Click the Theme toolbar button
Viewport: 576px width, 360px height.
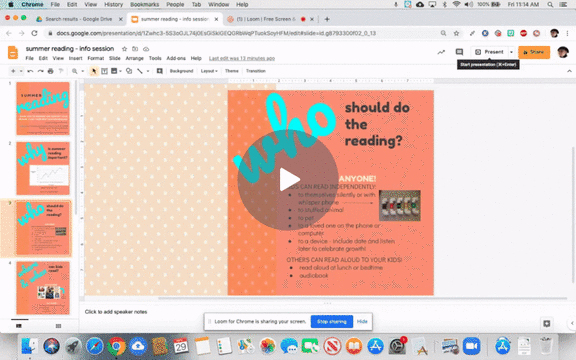pos(231,71)
